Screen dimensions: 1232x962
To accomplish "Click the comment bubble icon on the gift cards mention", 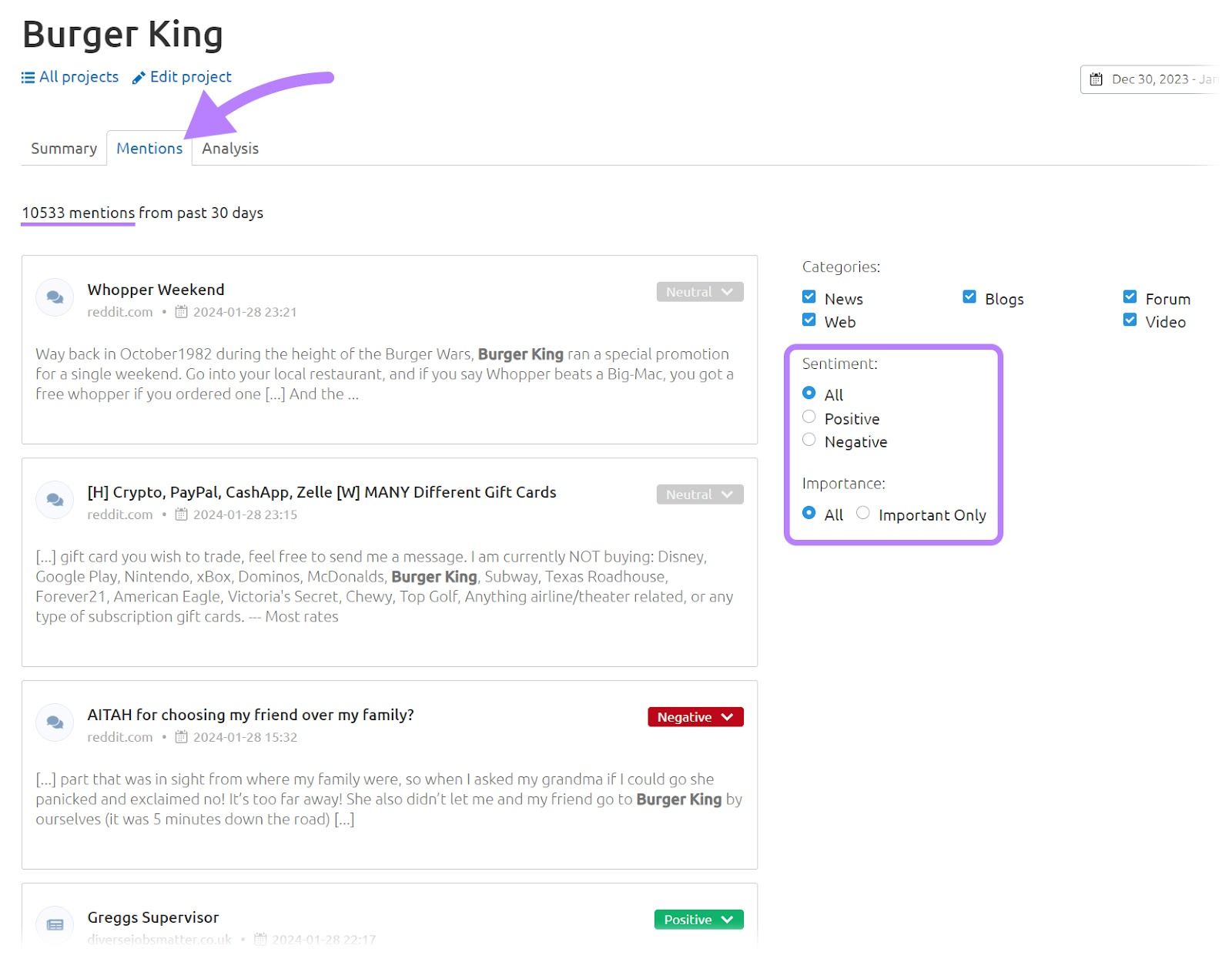I will click(54, 499).
